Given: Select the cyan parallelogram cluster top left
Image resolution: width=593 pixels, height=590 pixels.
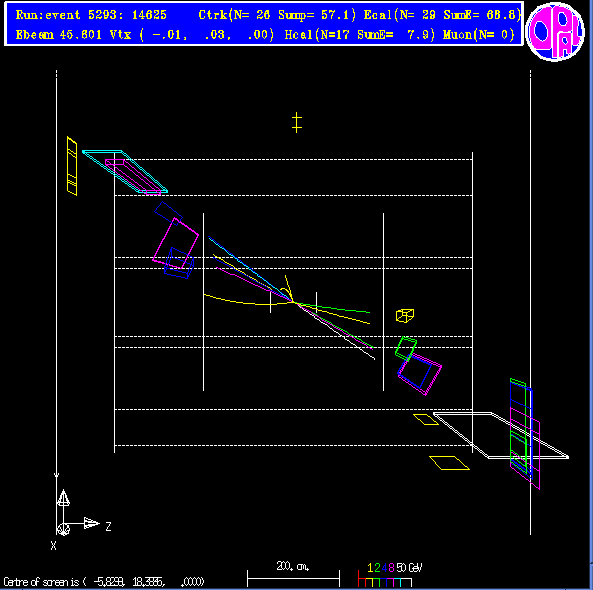Looking at the screenshot, I should (x=125, y=172).
